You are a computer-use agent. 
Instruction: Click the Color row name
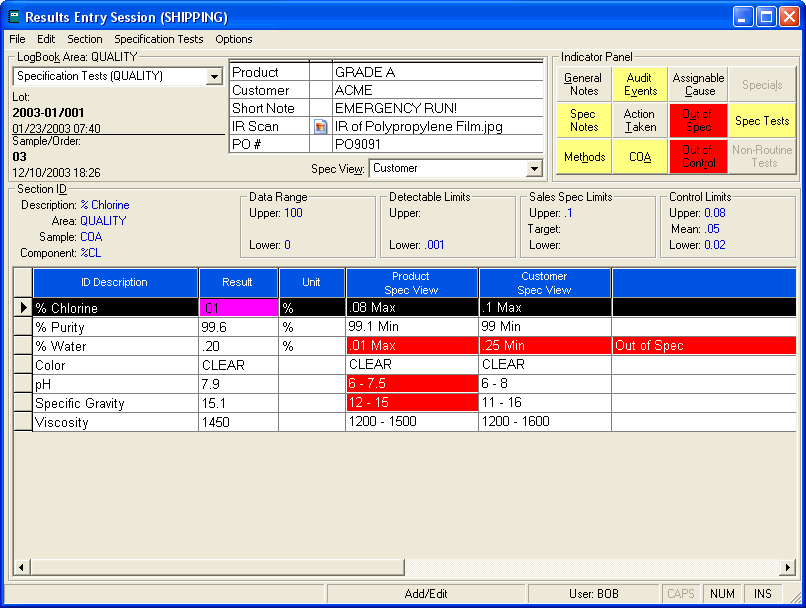(116, 365)
